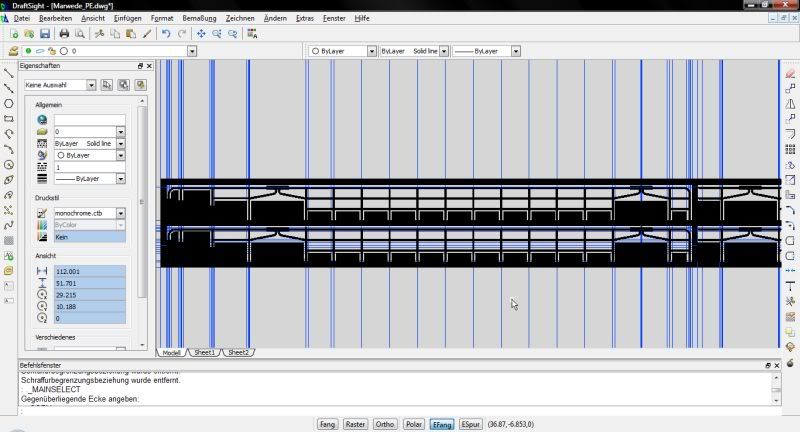
Task: Click the Properties brush icon in toolbar
Action: tap(147, 34)
